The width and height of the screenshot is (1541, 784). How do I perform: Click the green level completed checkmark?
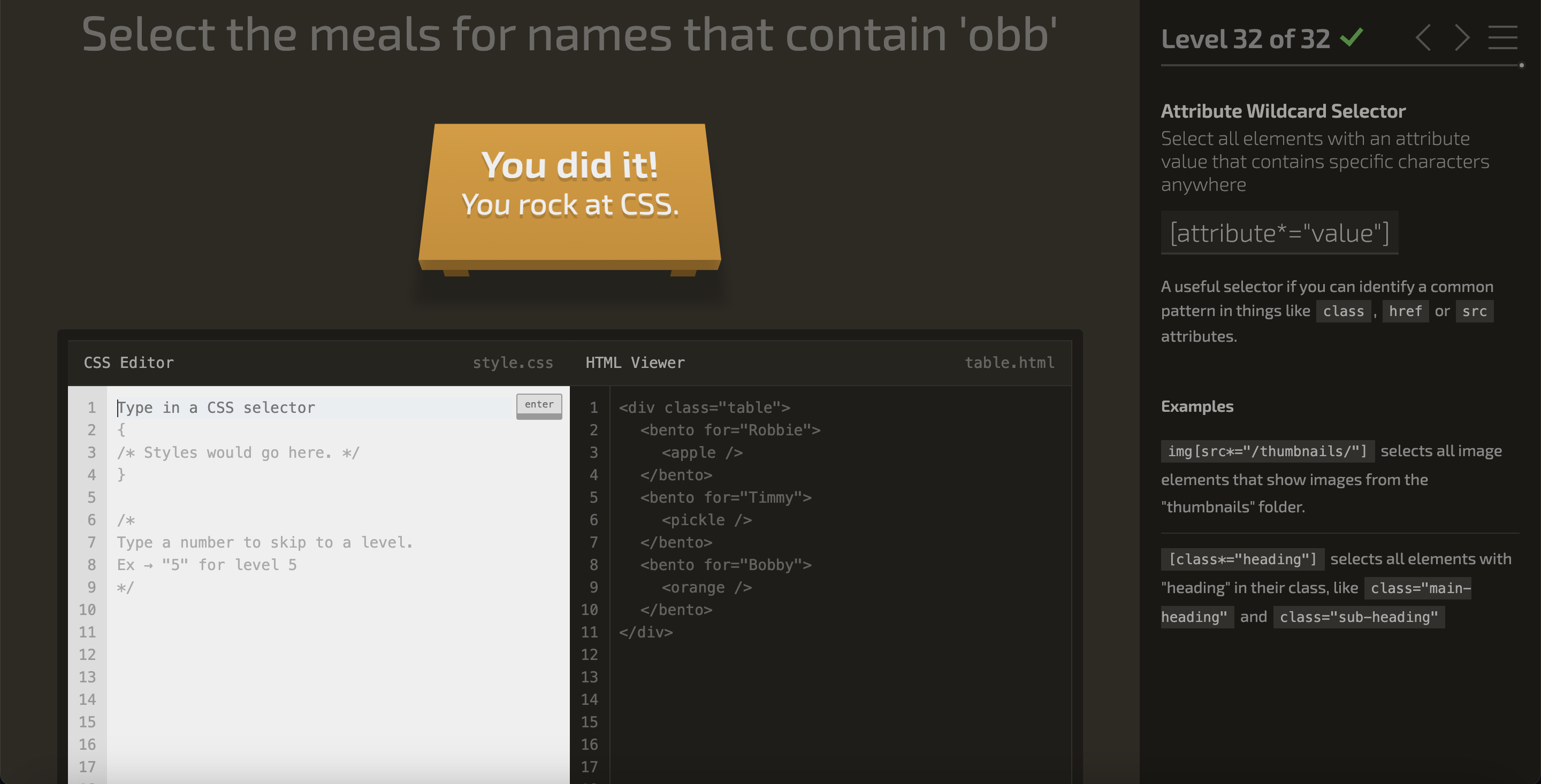point(1352,37)
